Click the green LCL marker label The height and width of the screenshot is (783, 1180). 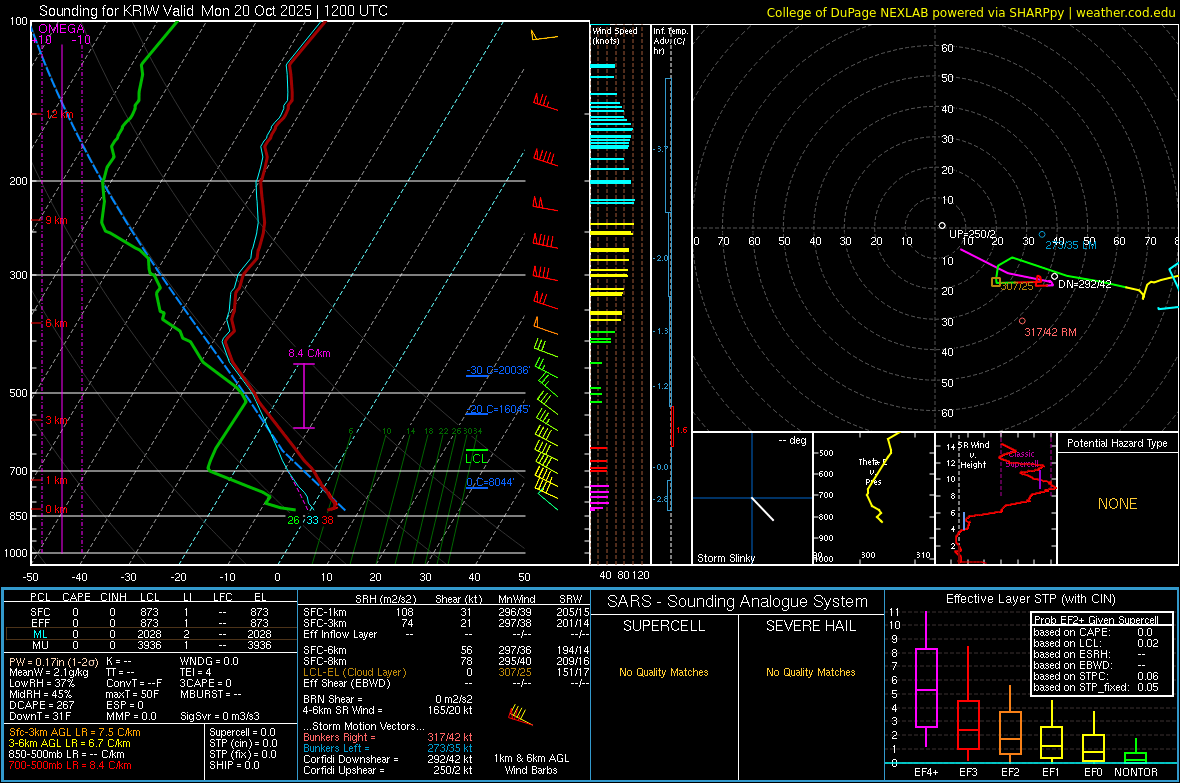pyautogui.click(x=476, y=459)
